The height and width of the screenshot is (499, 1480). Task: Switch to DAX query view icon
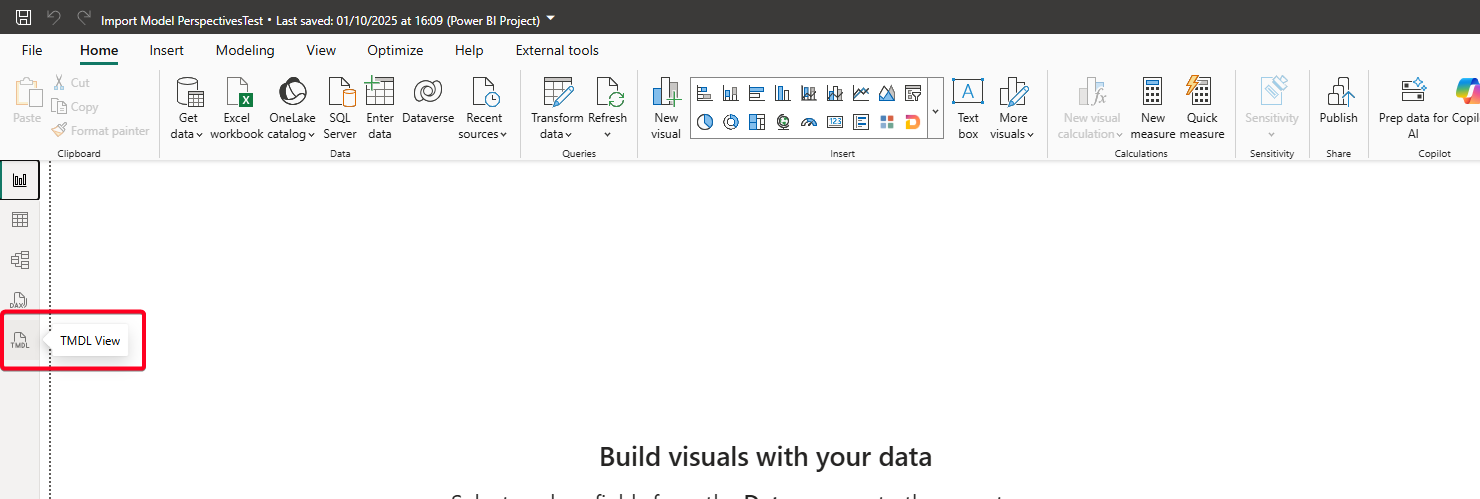20,300
